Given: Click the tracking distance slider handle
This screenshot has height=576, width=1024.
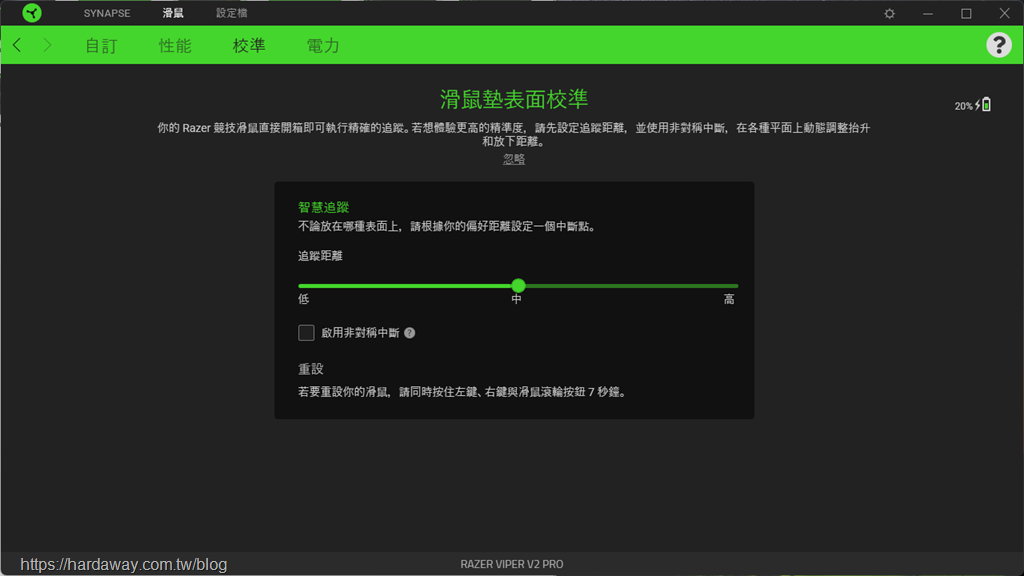Looking at the screenshot, I should tap(519, 285).
